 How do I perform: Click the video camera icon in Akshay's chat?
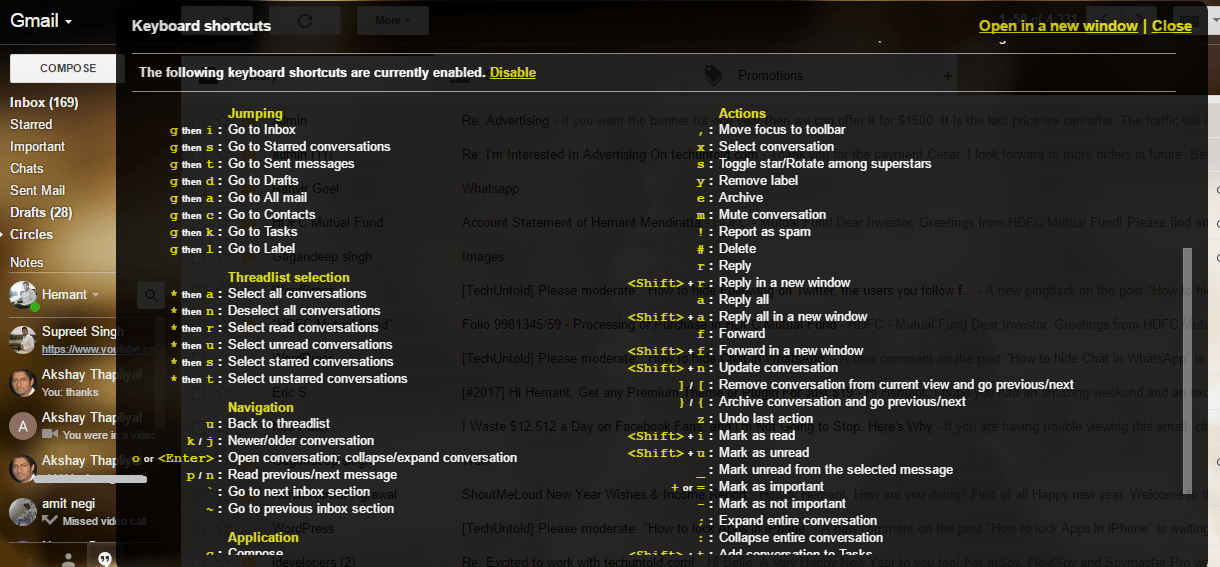[49, 435]
